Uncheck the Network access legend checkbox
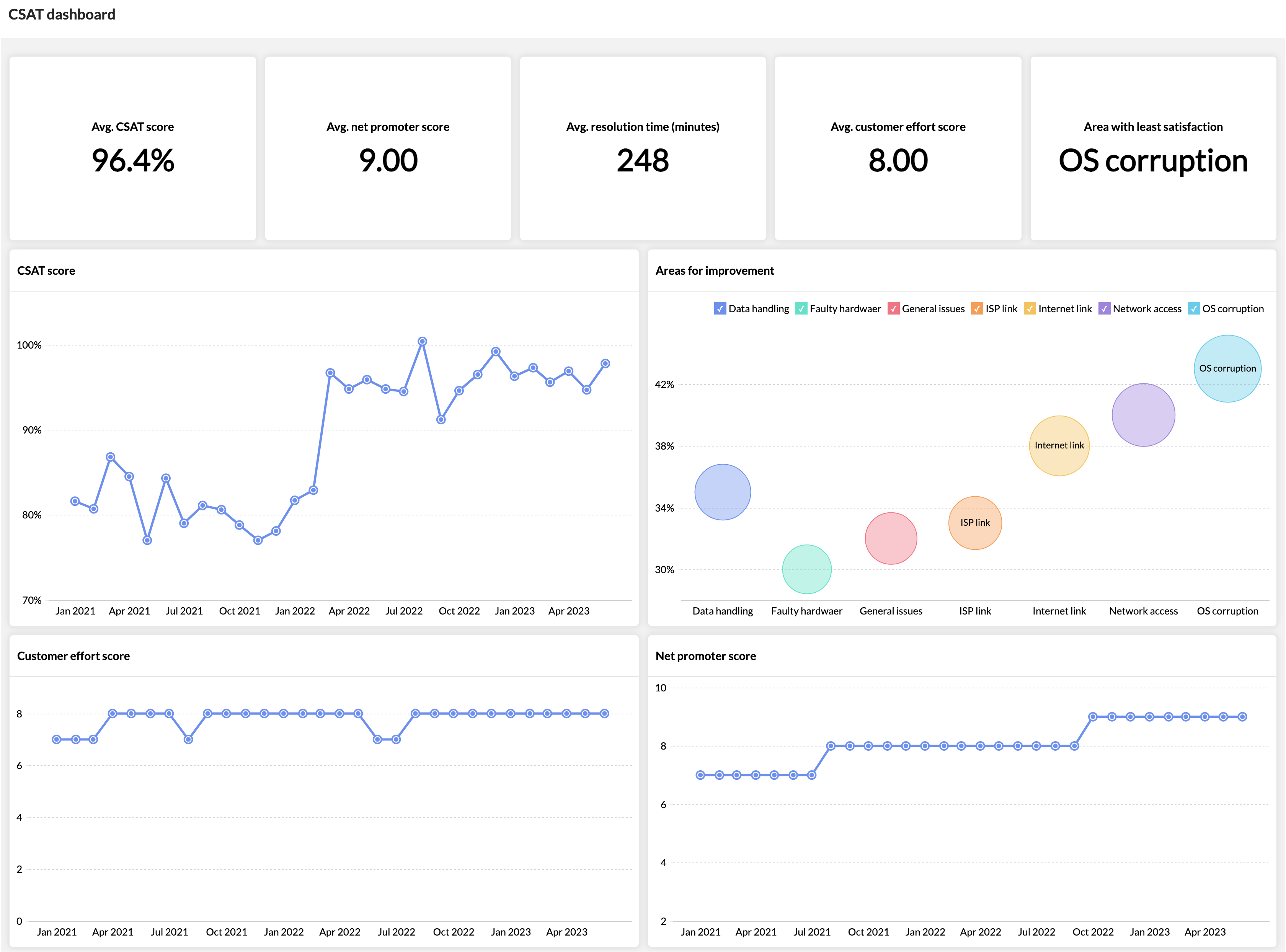 pyautogui.click(x=1104, y=308)
